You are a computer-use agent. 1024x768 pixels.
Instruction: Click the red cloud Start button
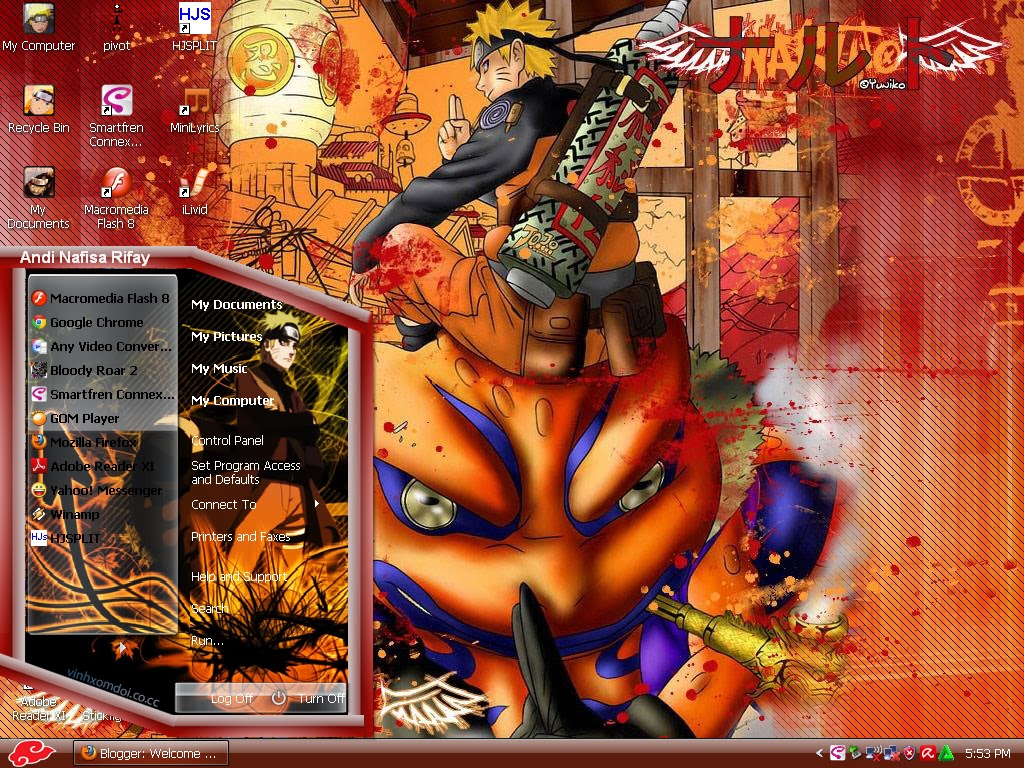coord(31,754)
